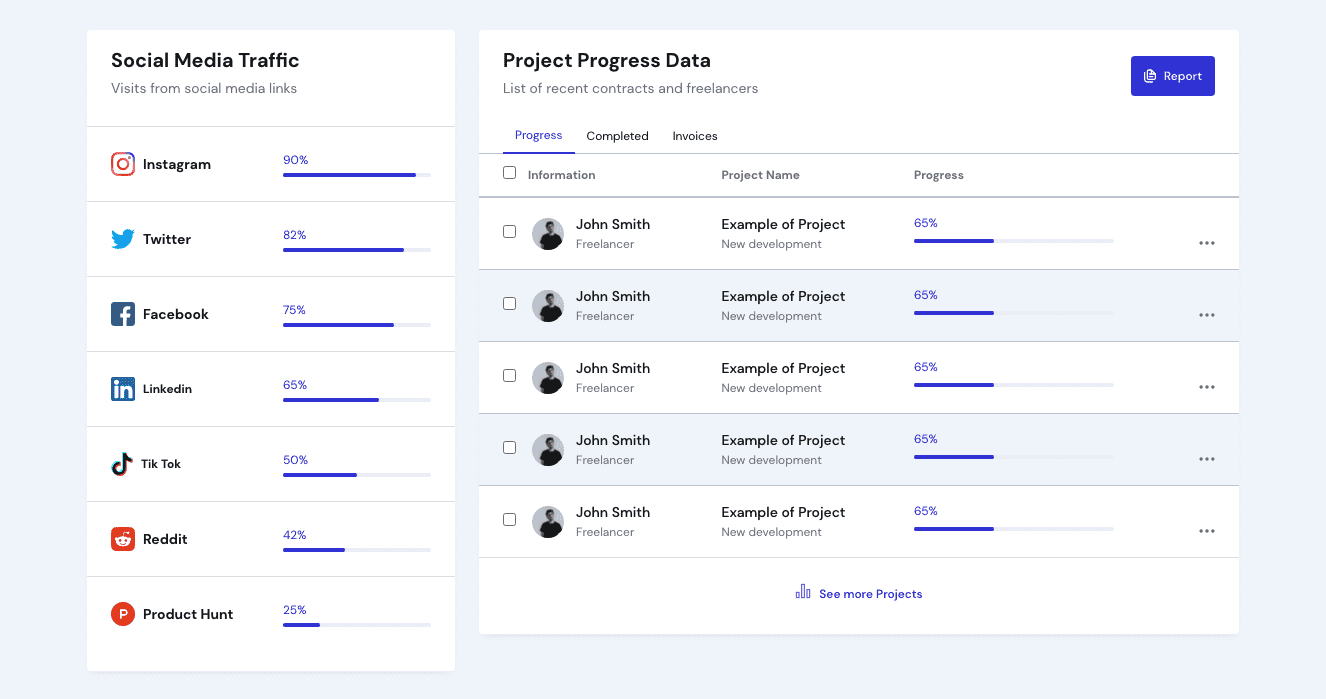Image resolution: width=1326 pixels, height=699 pixels.
Task: Check the last John Smith row checkbox
Action: pyautogui.click(x=510, y=520)
